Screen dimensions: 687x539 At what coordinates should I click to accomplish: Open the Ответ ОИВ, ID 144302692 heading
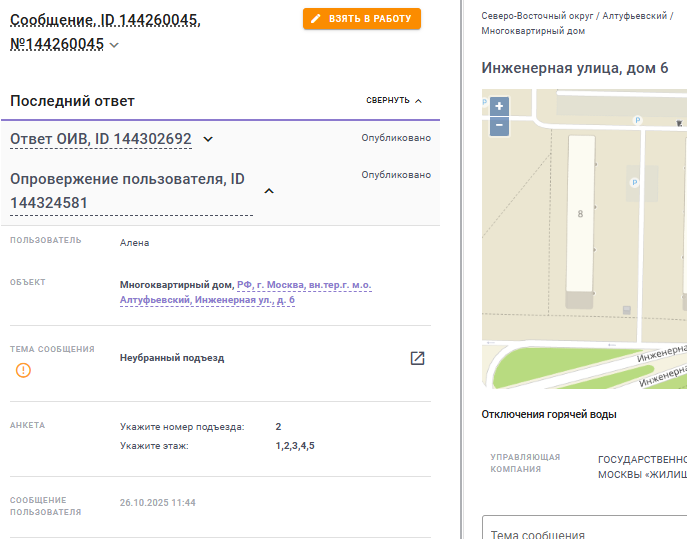[x=101, y=139]
